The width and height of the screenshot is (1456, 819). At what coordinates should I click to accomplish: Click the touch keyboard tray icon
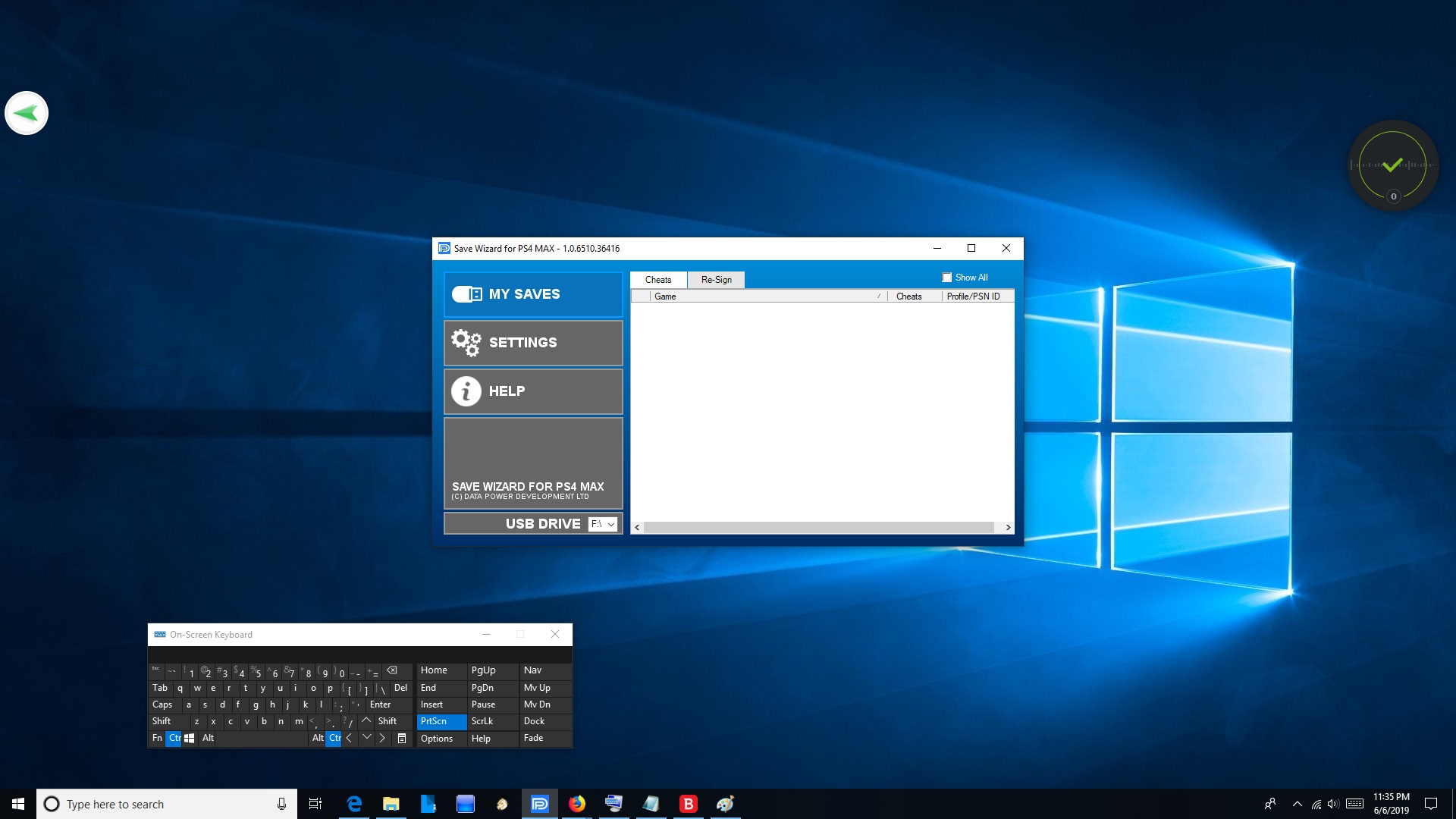tap(1355, 804)
